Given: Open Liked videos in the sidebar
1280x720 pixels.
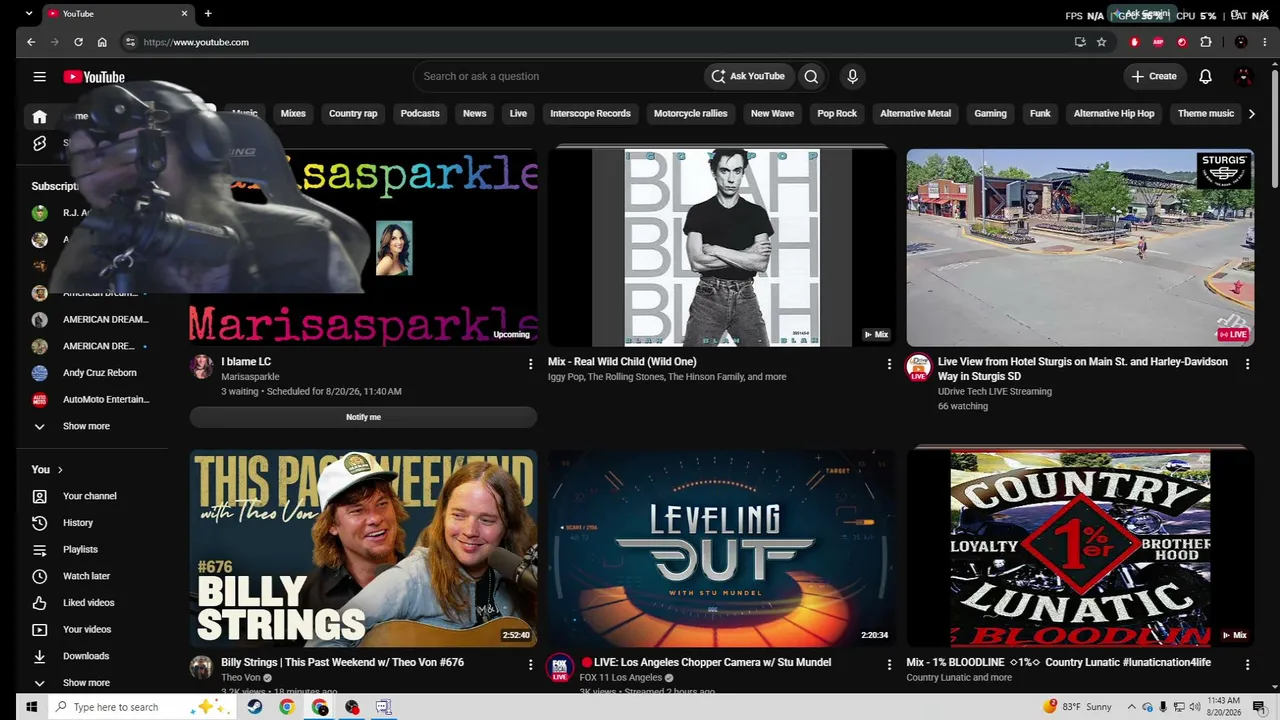Looking at the screenshot, I should point(89,603).
